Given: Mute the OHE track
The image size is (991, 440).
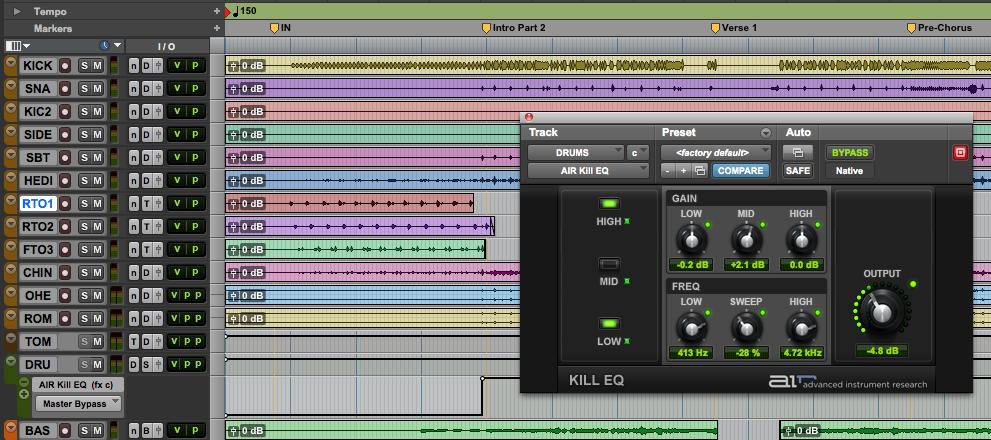Looking at the screenshot, I should point(97,295).
